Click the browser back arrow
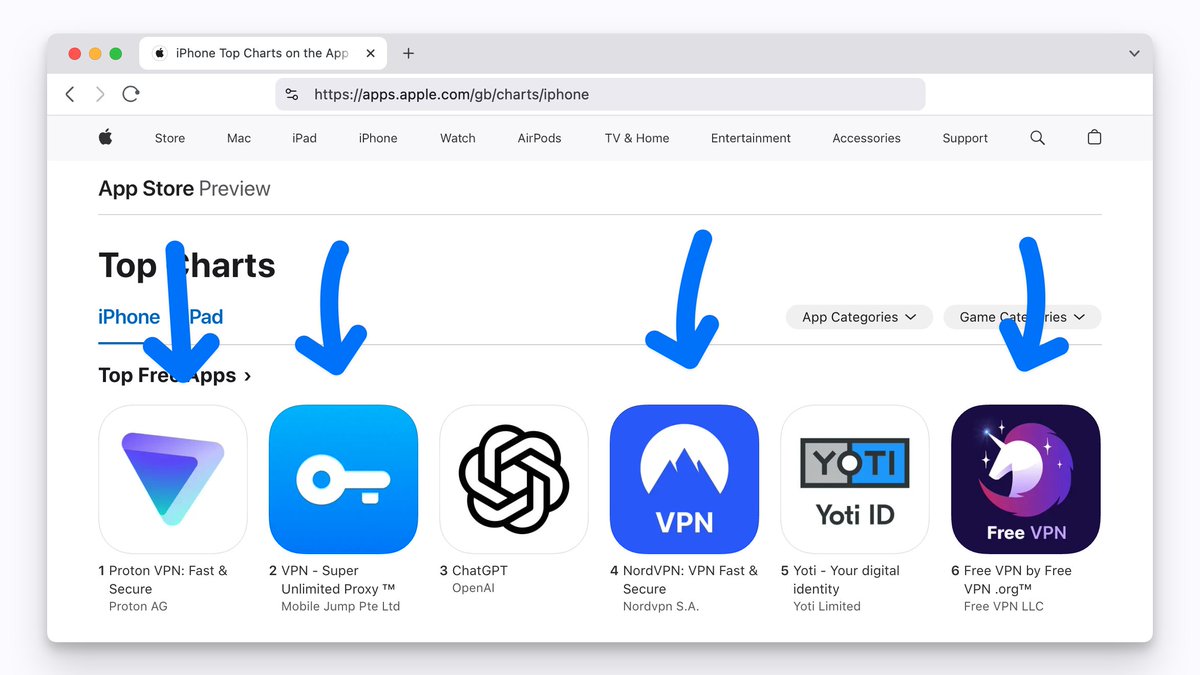1200x675 pixels. click(70, 94)
